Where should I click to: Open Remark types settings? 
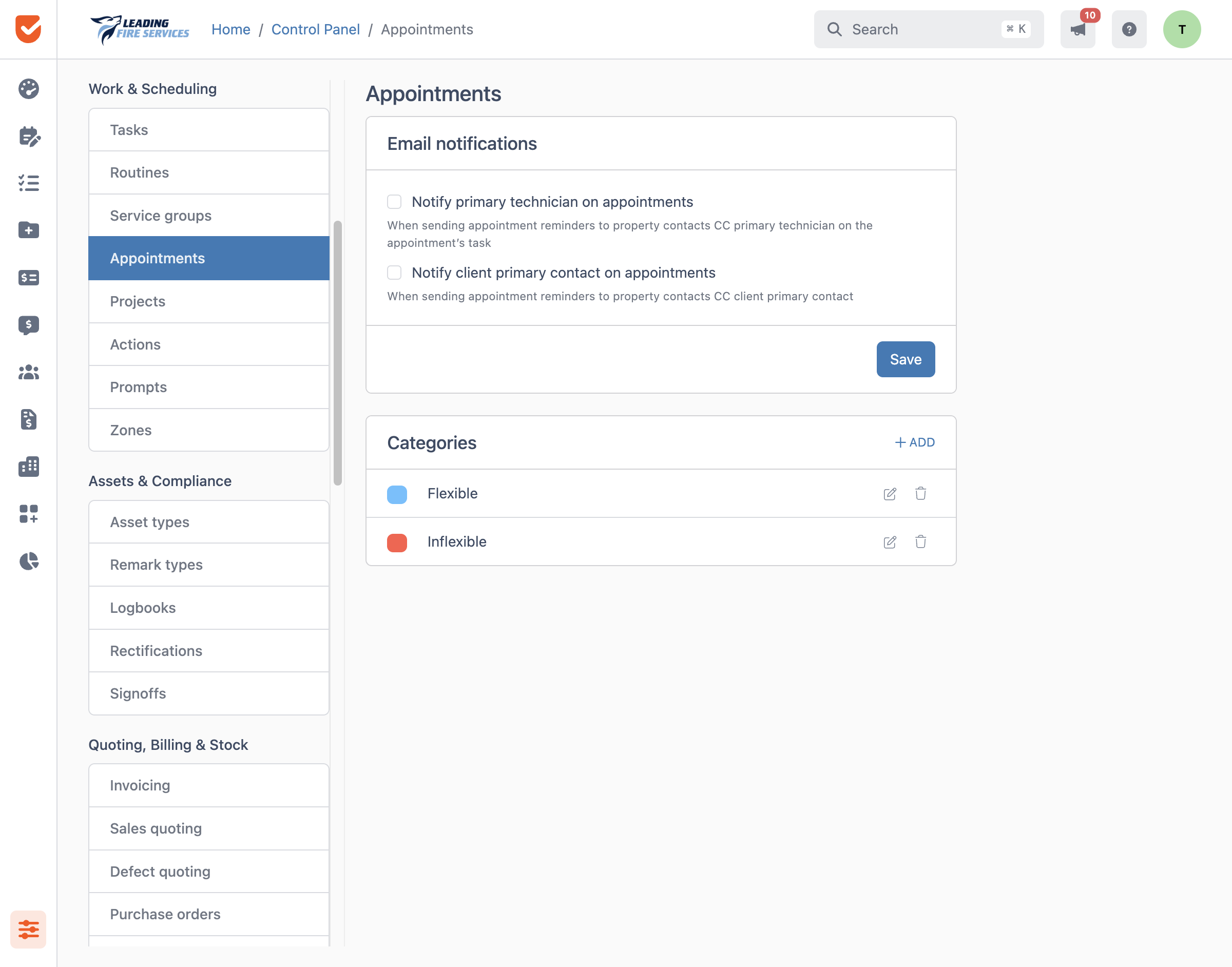point(209,565)
